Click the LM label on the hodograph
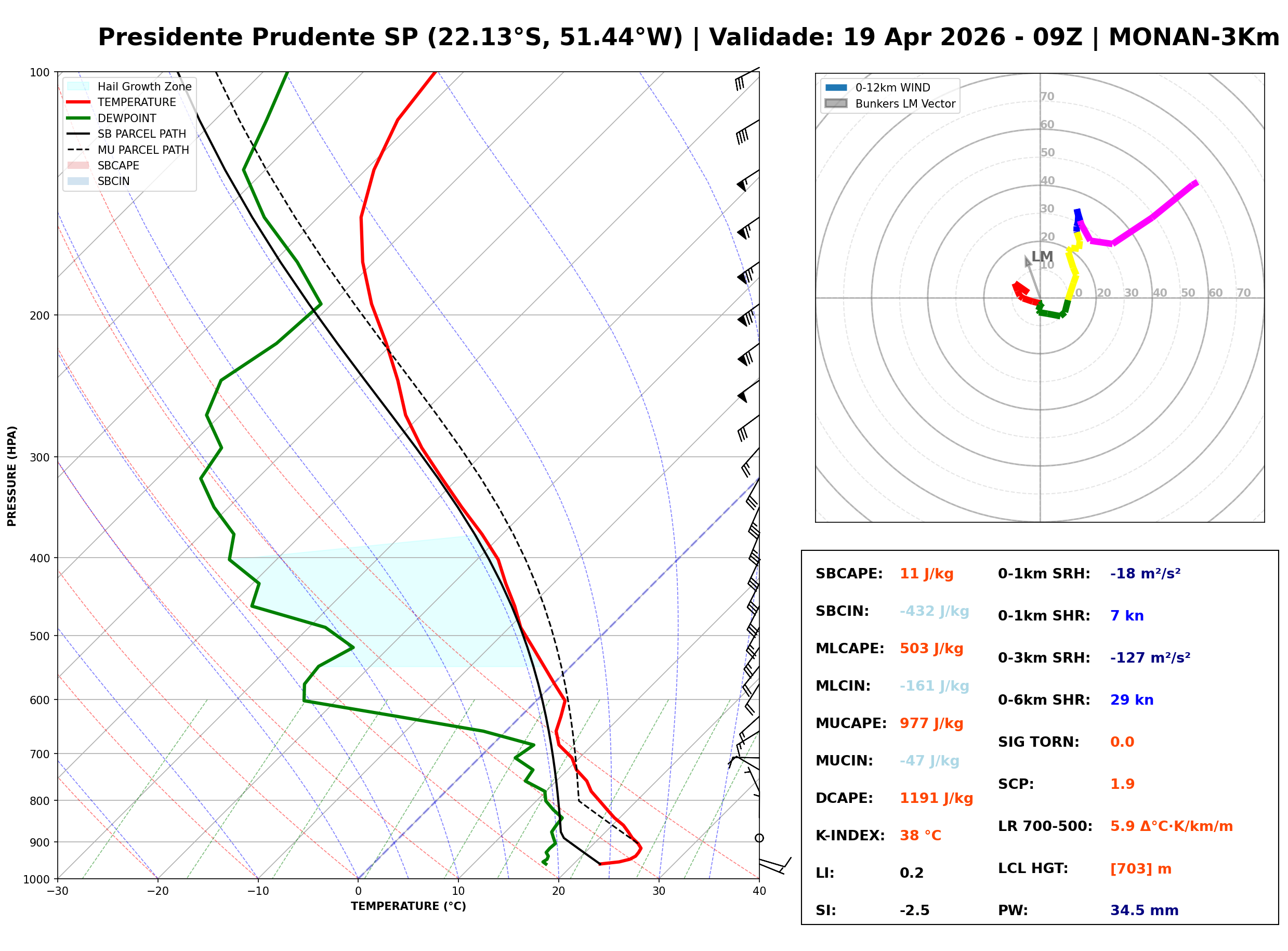The width and height of the screenshot is (1288, 951). point(1043,257)
